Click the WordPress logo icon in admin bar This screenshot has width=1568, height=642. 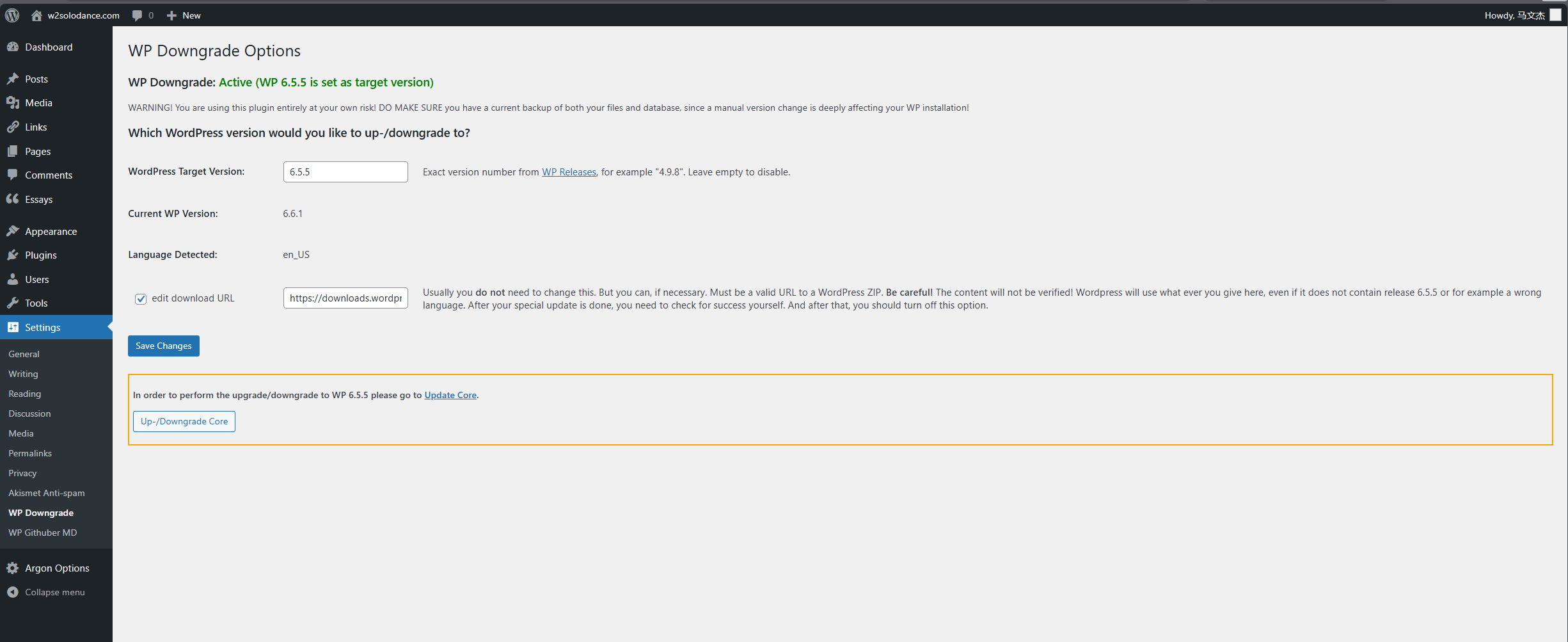coord(12,15)
